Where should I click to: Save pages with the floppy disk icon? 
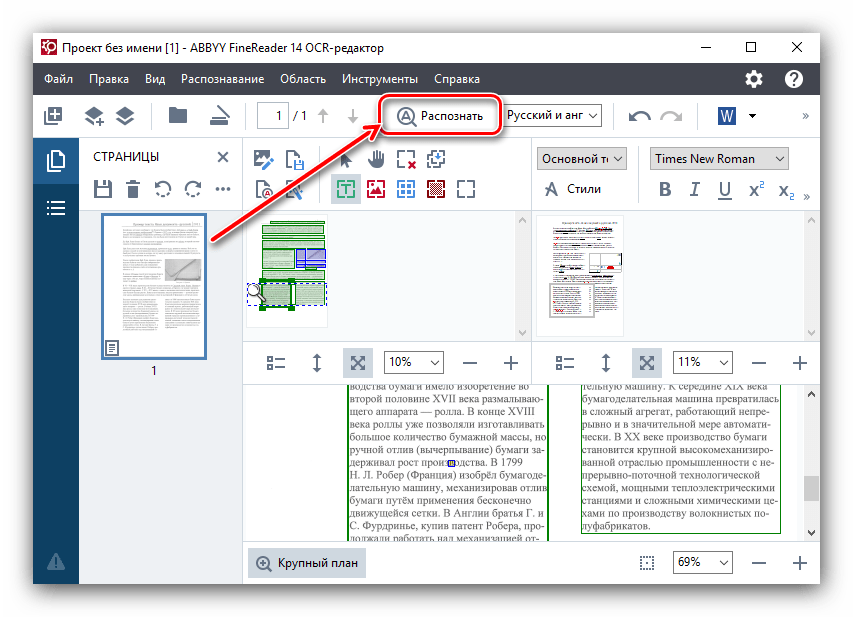pos(103,189)
